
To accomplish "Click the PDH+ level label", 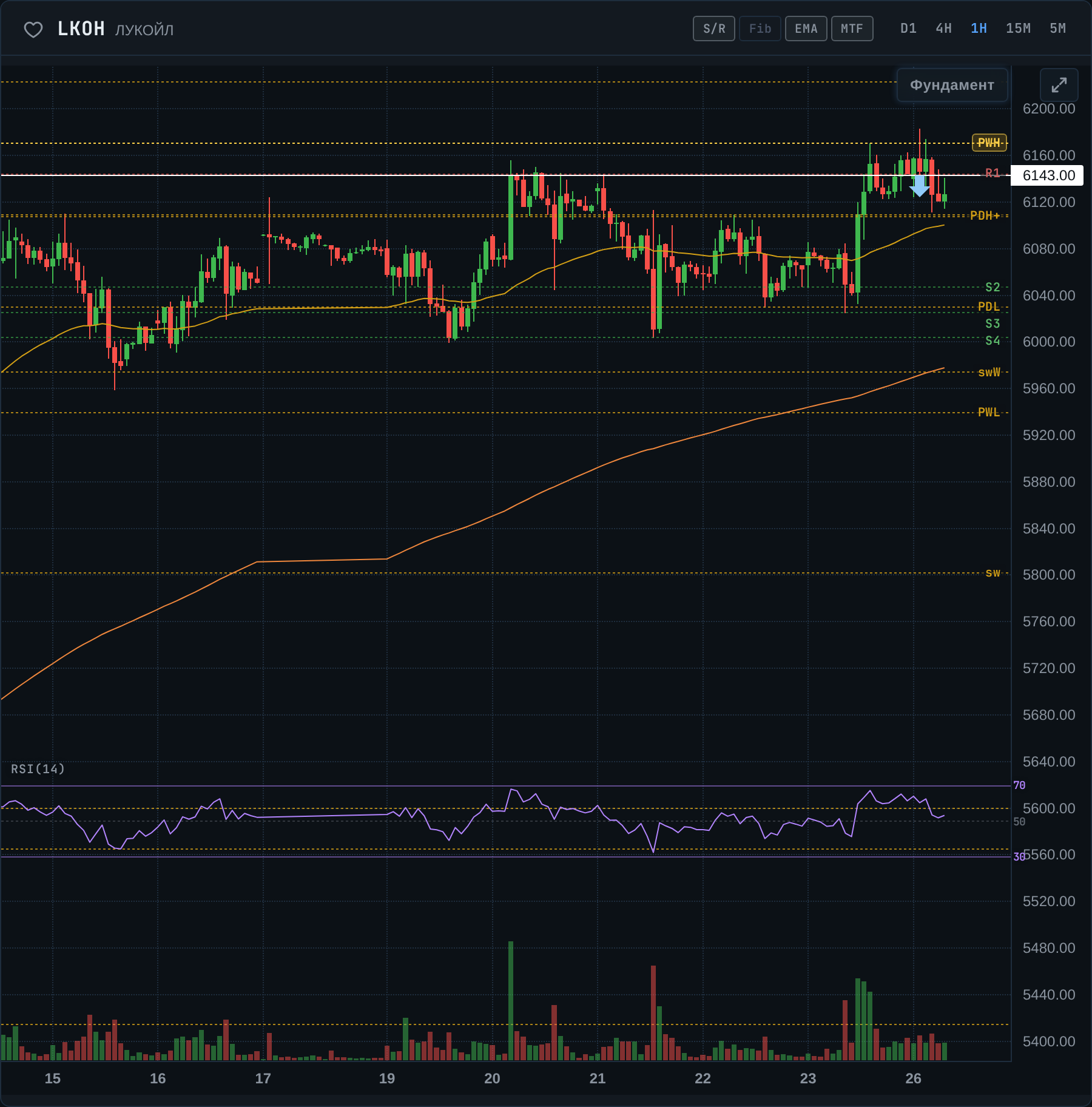I will point(985,215).
